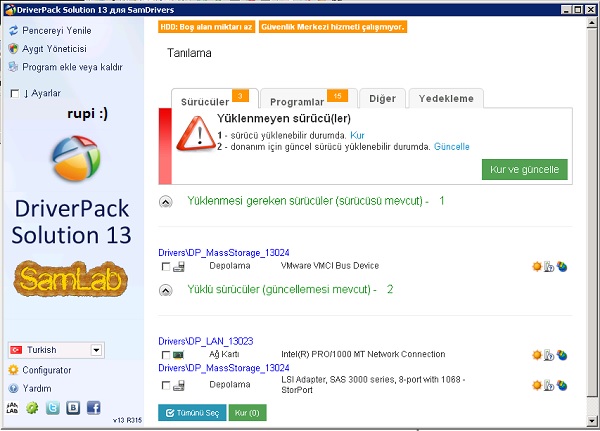Collapse the Yüklenmesi gereken sürücüler section
Viewport: 600px width, 431px height.
(x=165, y=202)
